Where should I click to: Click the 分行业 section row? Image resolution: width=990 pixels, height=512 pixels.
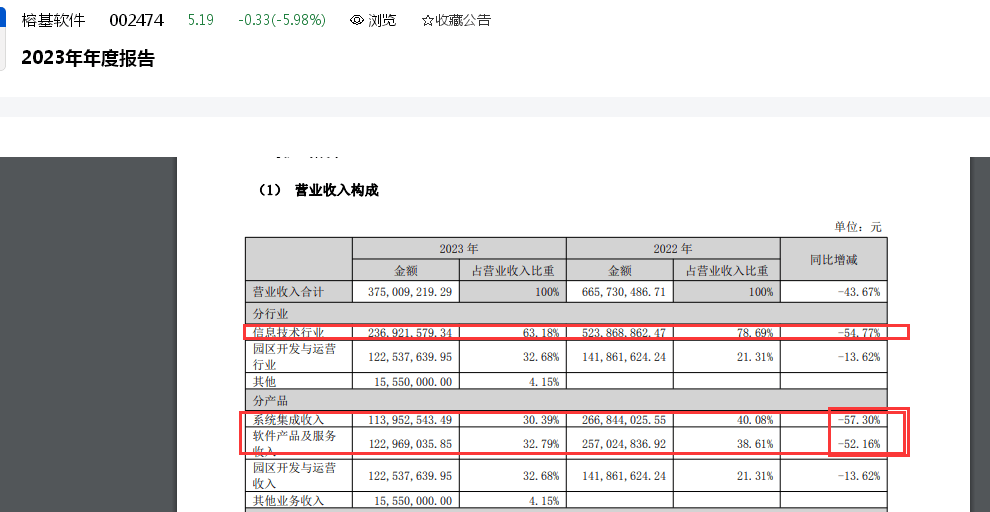point(566,313)
